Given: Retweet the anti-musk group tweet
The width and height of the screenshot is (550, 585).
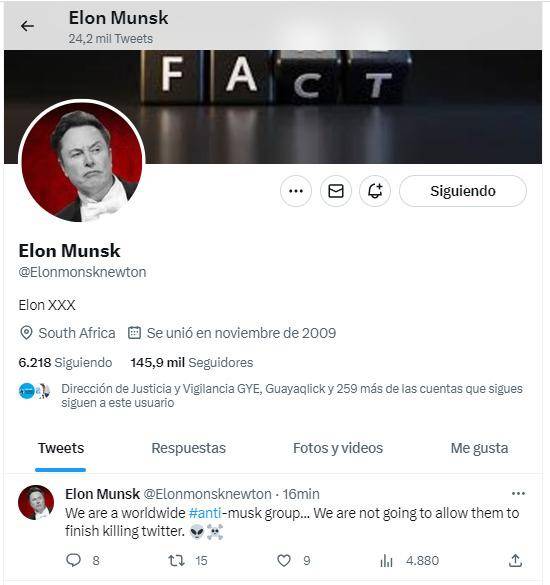Looking at the screenshot, I should (x=176, y=560).
